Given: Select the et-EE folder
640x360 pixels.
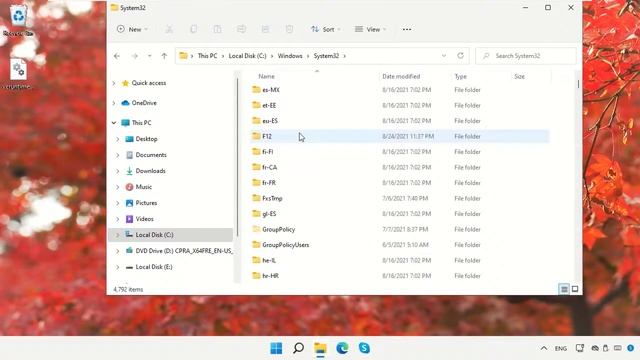Looking at the screenshot, I should tap(269, 105).
